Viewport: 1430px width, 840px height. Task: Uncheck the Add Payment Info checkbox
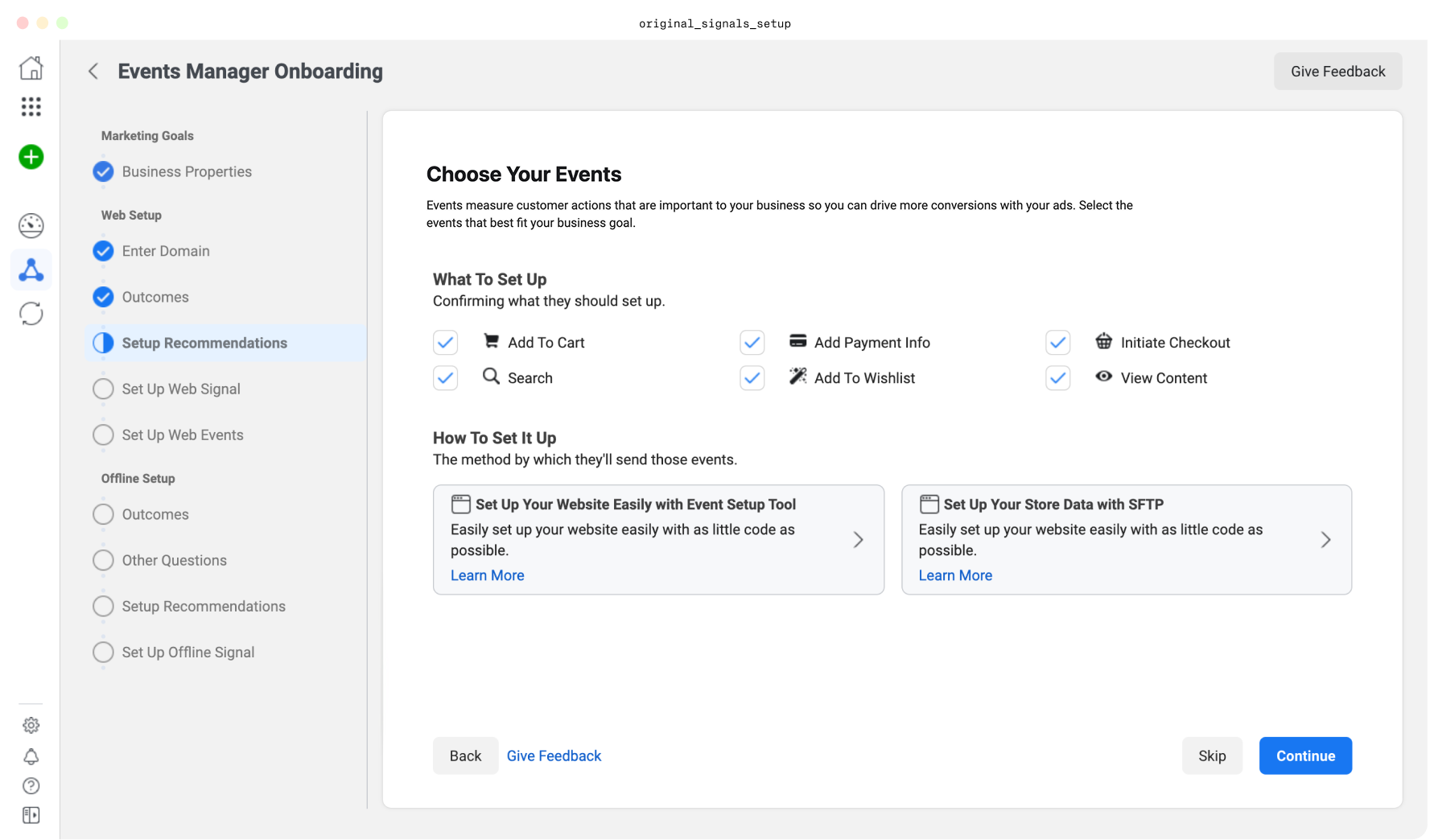pos(752,343)
